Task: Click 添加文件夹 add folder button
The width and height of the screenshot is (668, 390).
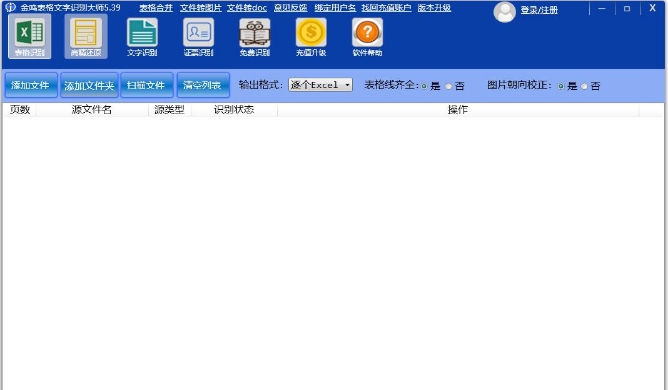Action: click(x=89, y=85)
